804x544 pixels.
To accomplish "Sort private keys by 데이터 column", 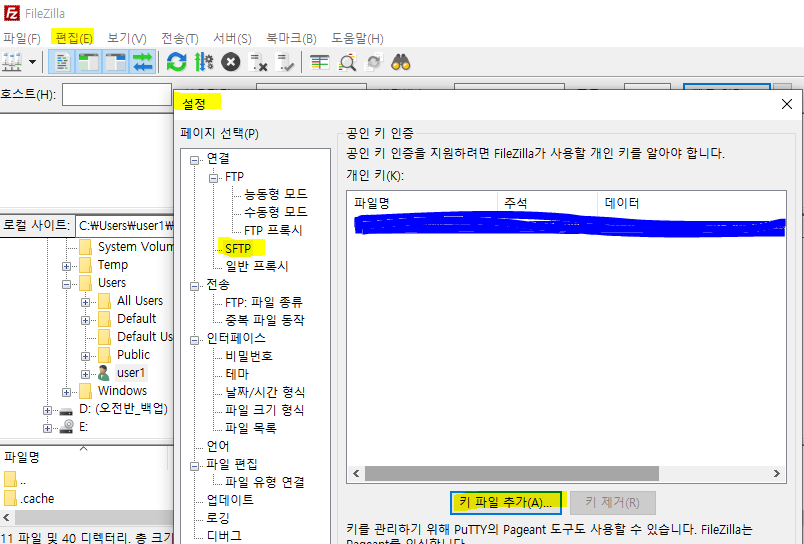I will click(692, 203).
